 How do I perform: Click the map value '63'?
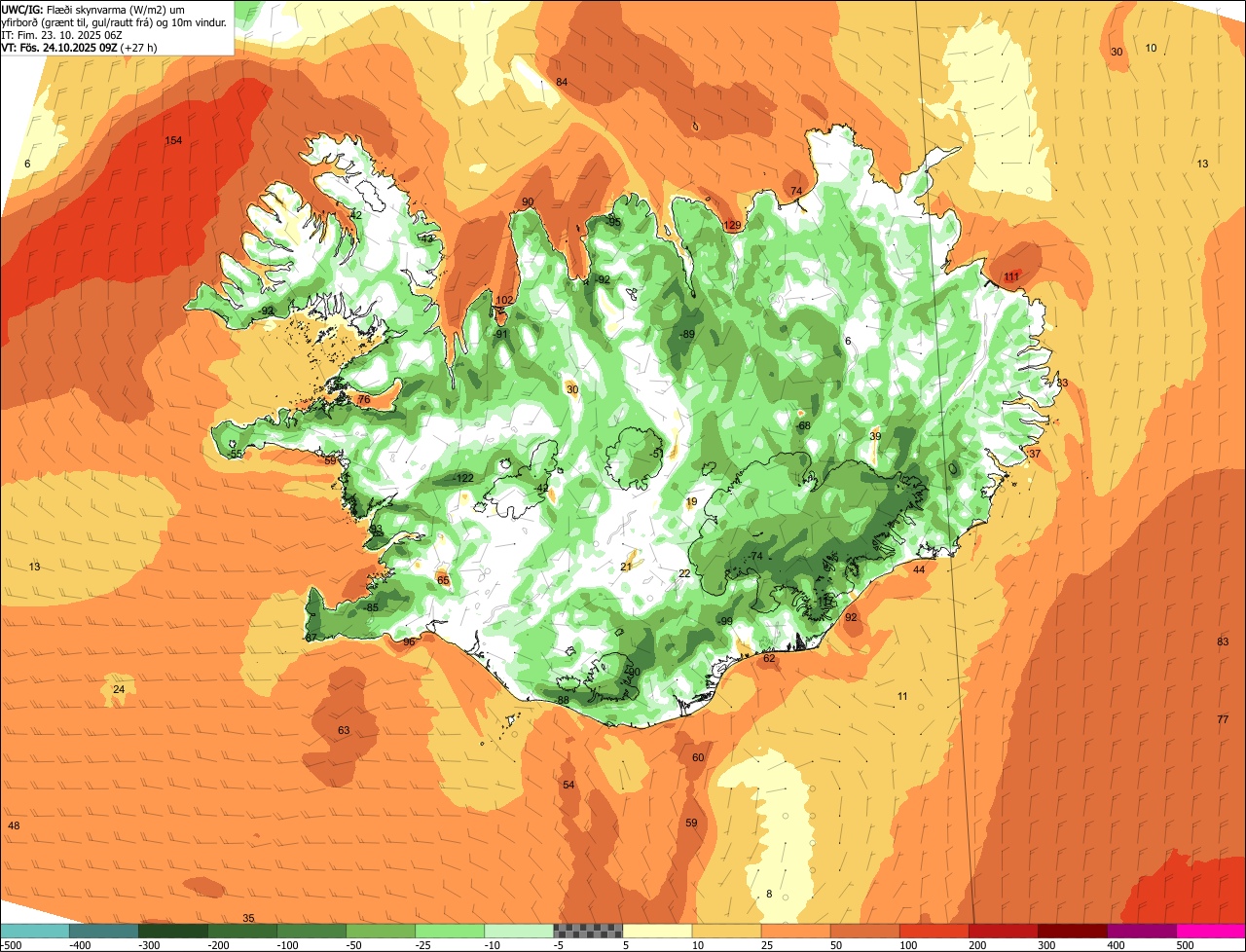tap(344, 730)
